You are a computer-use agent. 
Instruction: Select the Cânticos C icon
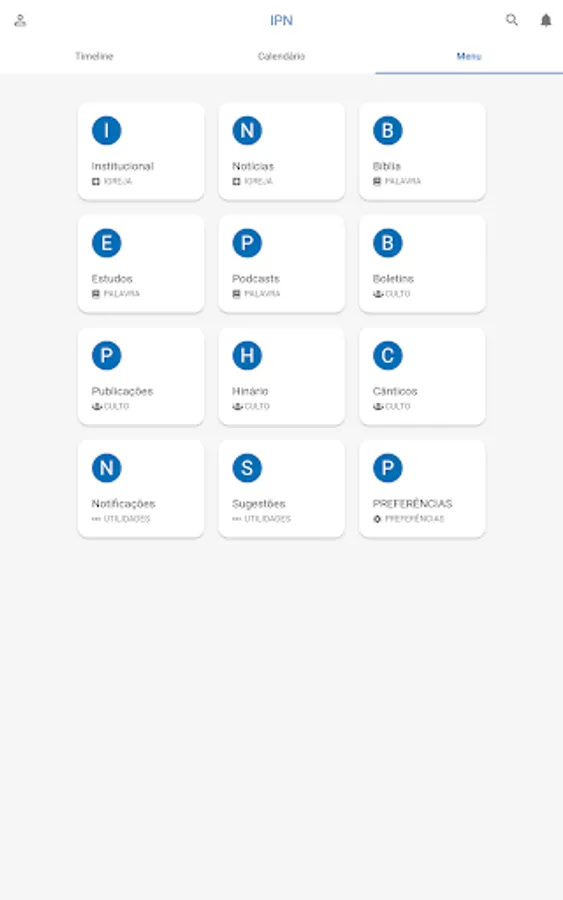[388, 355]
